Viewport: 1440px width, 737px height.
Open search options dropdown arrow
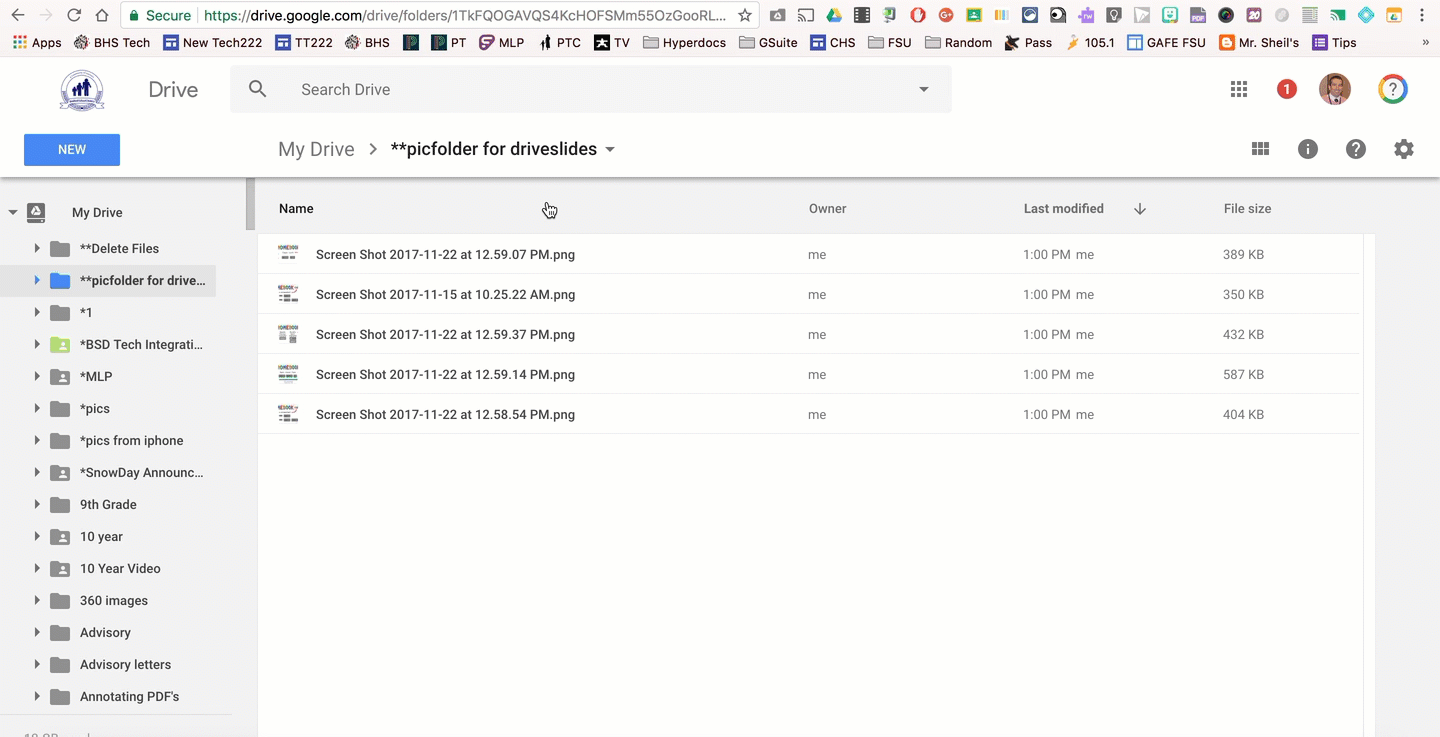[923, 89]
